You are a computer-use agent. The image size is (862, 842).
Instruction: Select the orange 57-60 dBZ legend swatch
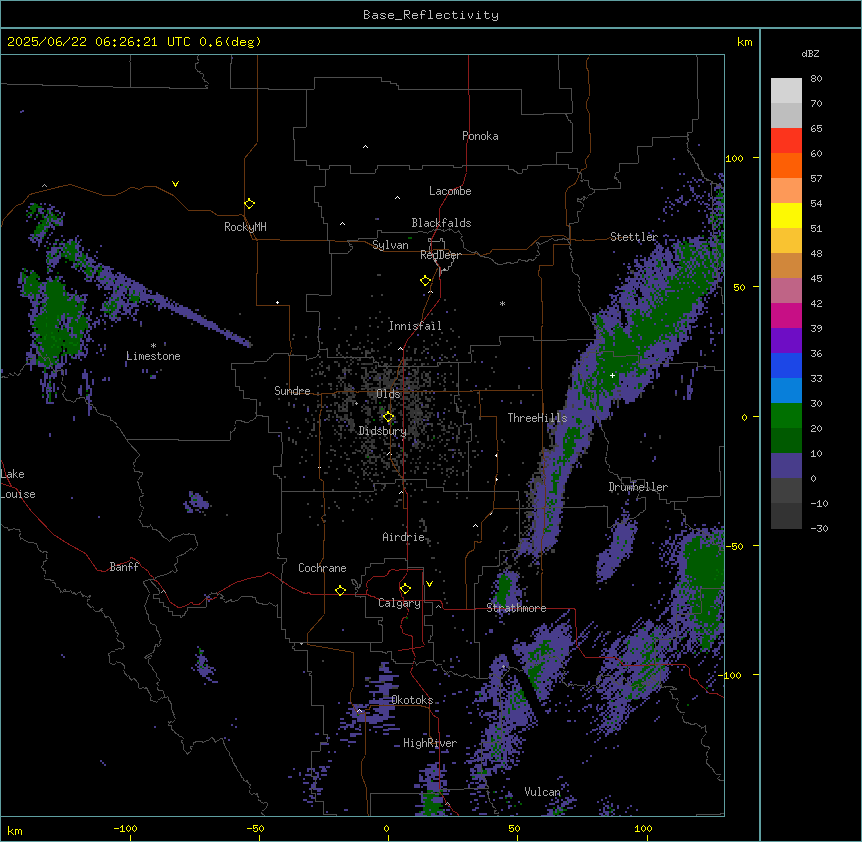[786, 165]
